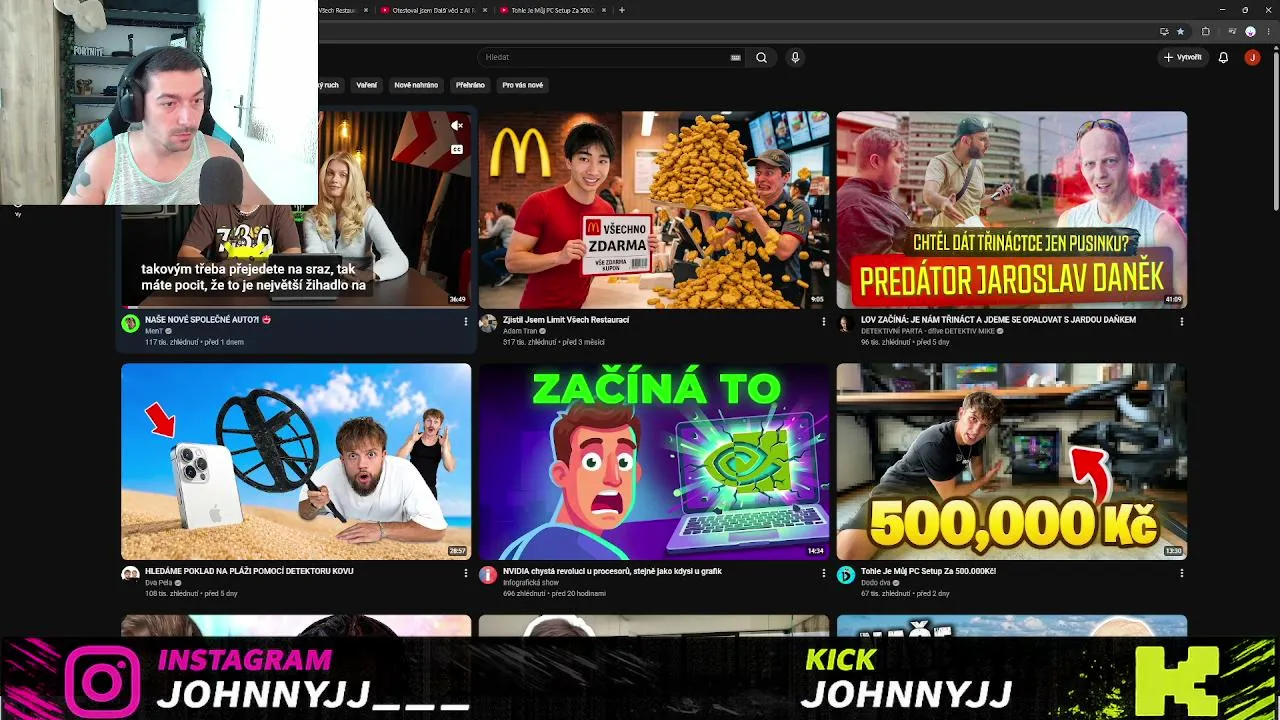Viewport: 1280px width, 720px height.
Task: Open the account avatar menu 'J'
Action: coord(1252,58)
